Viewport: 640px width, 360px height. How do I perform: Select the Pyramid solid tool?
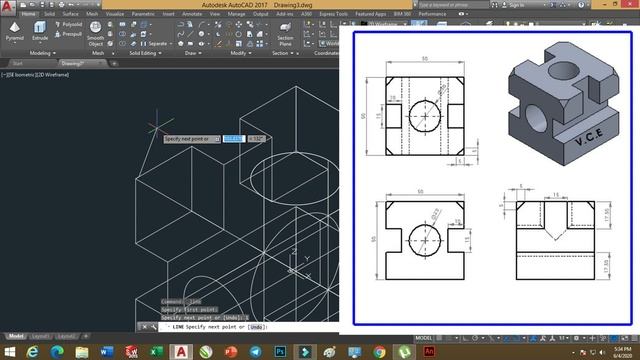15,31
